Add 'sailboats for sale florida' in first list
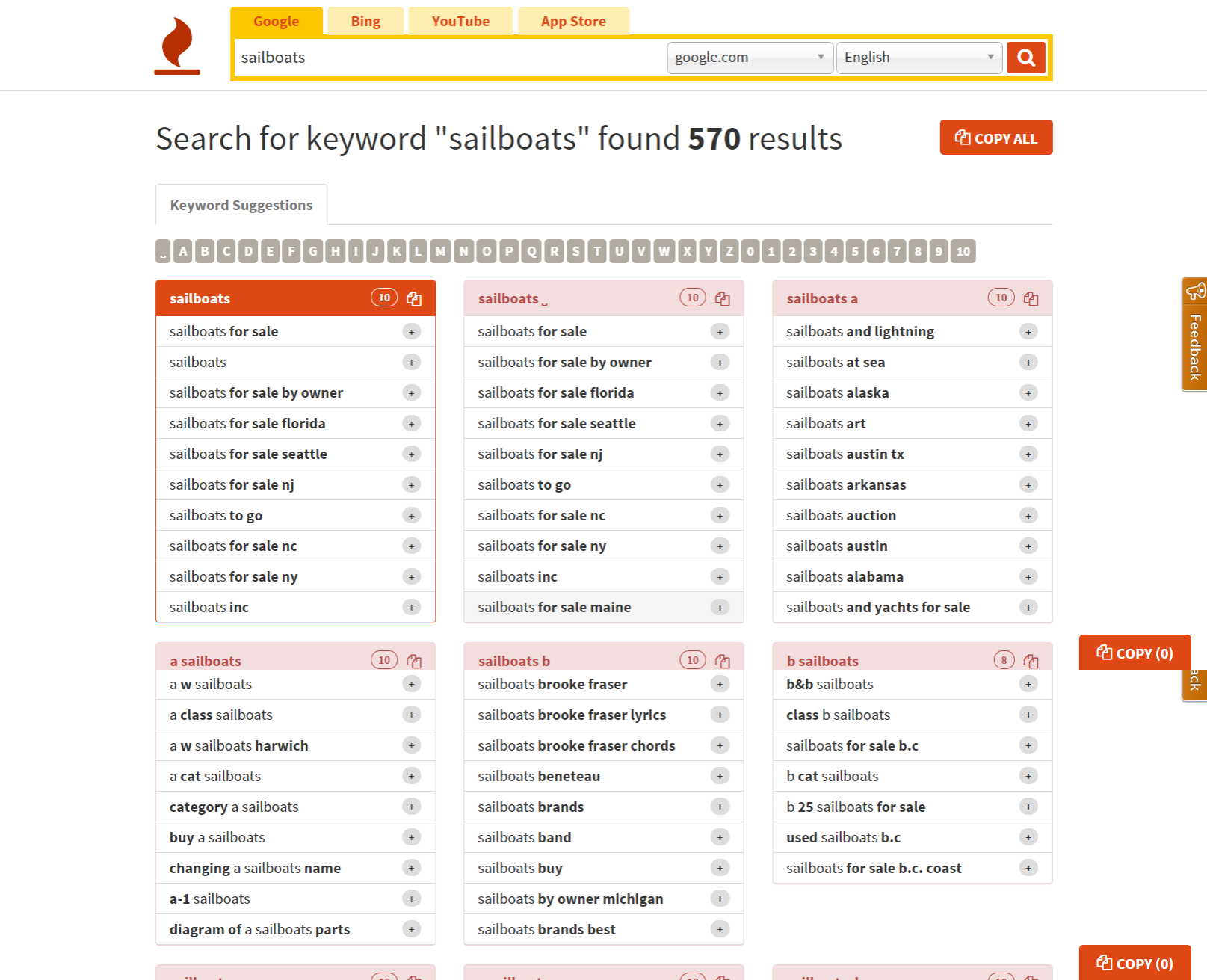Viewport: 1207px width, 980px height. tap(411, 424)
